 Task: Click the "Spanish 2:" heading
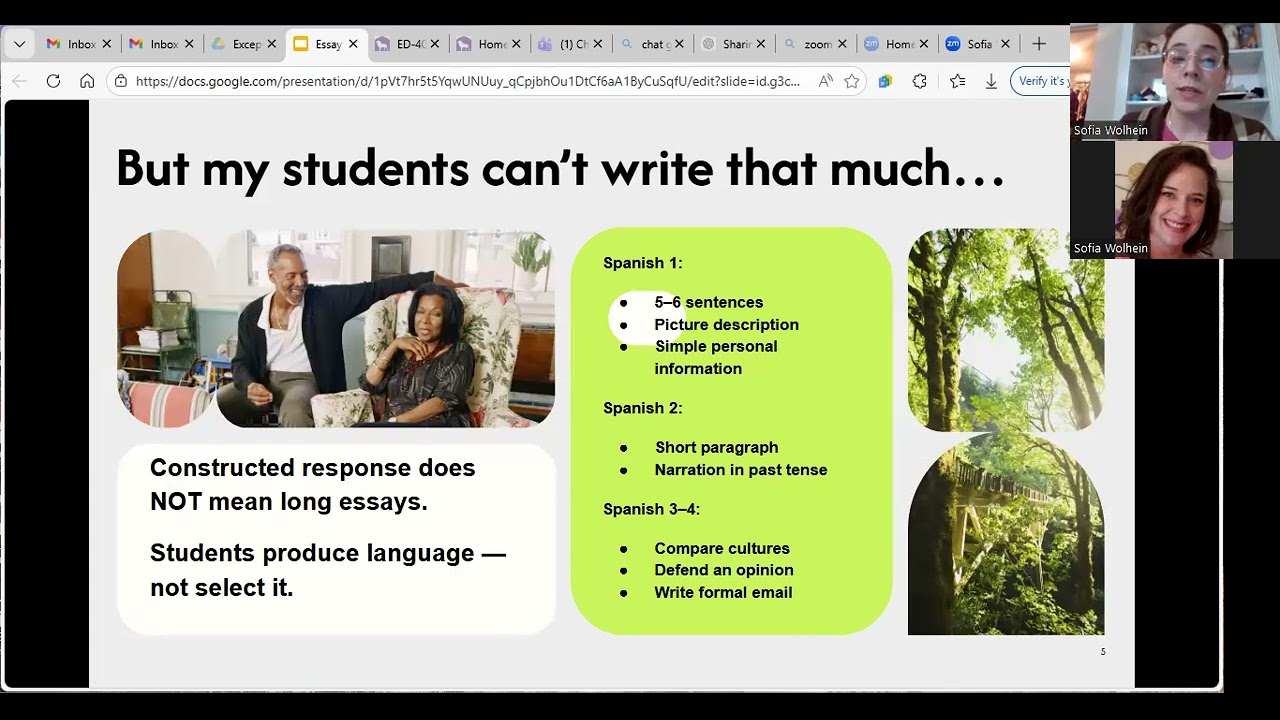643,408
